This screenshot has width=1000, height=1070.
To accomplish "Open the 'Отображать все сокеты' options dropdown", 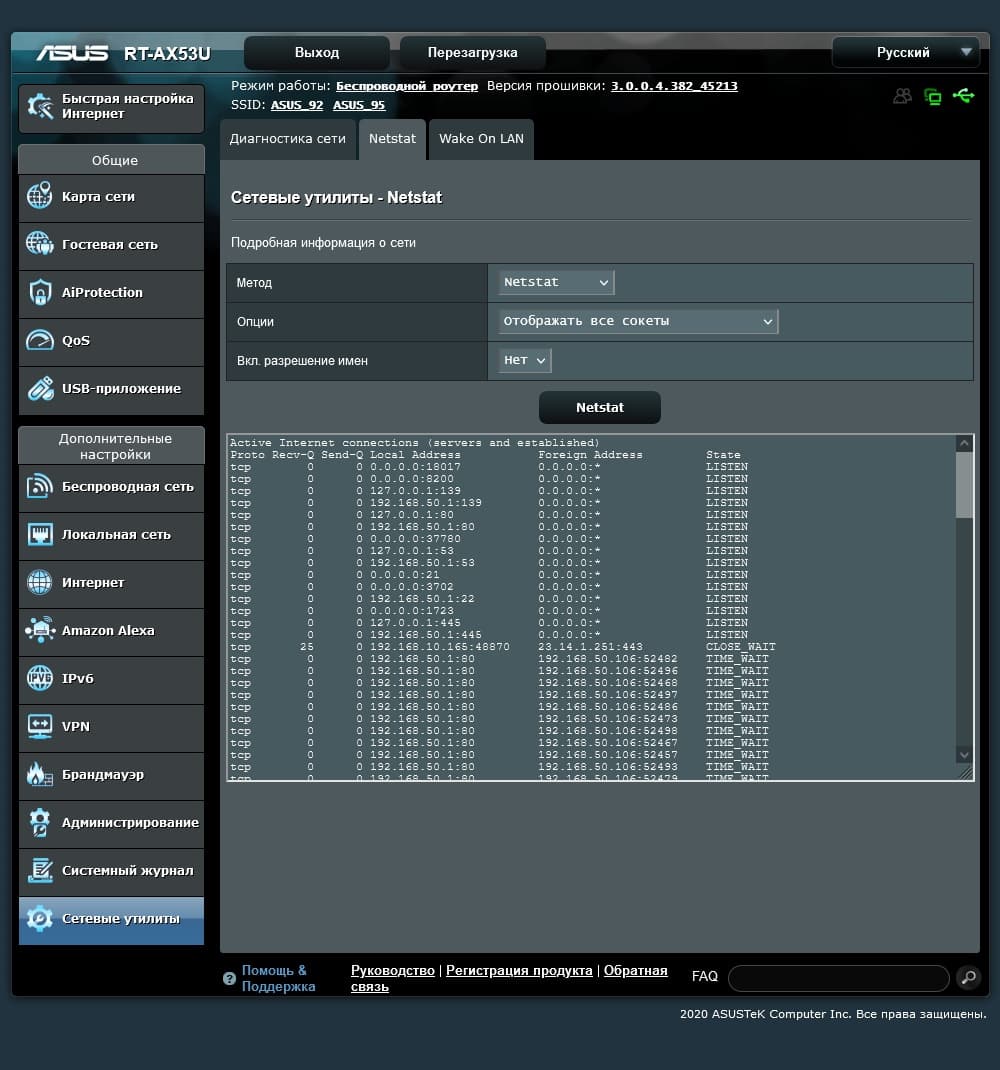I will coord(638,321).
